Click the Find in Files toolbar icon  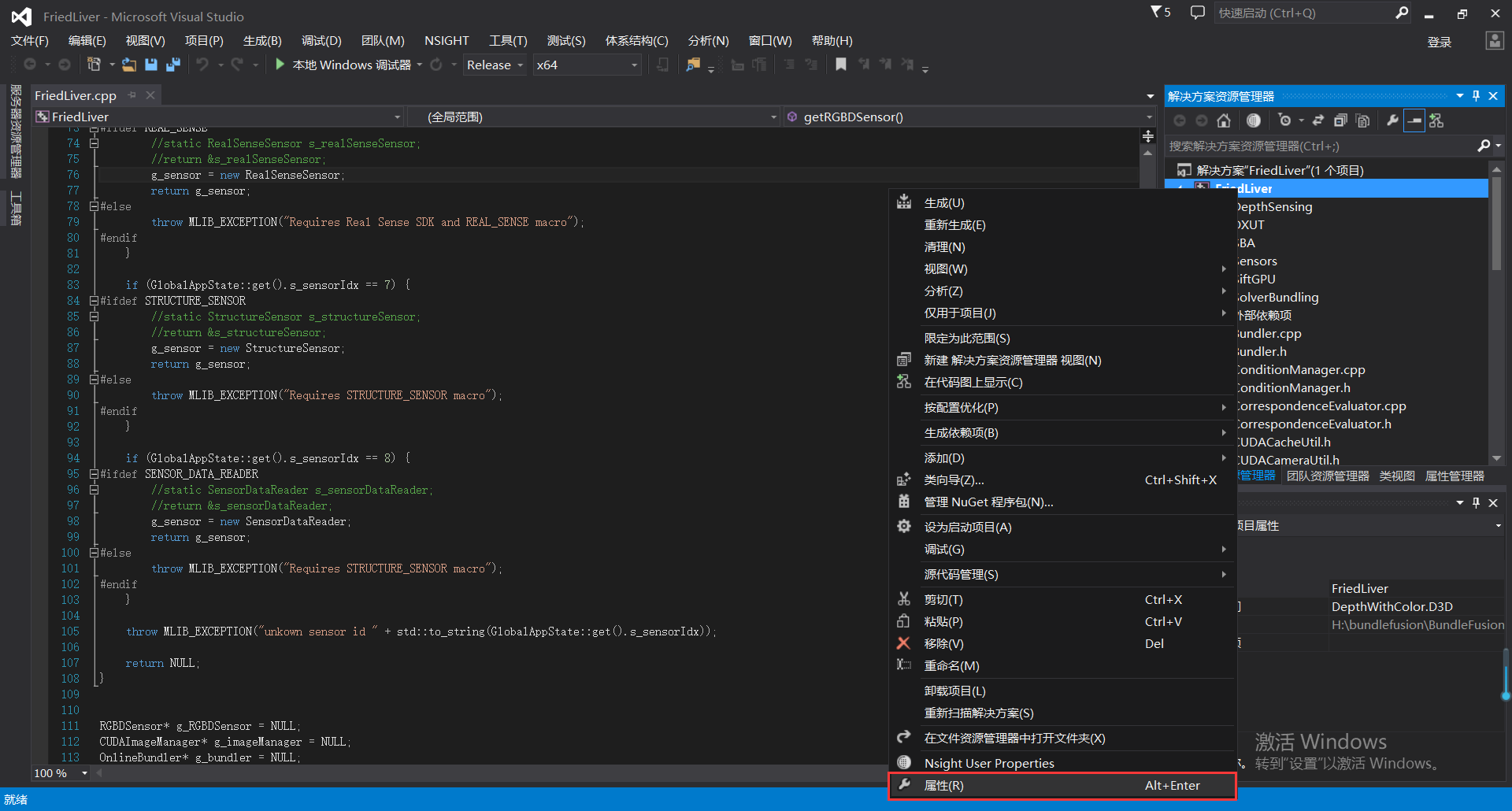pos(693,65)
